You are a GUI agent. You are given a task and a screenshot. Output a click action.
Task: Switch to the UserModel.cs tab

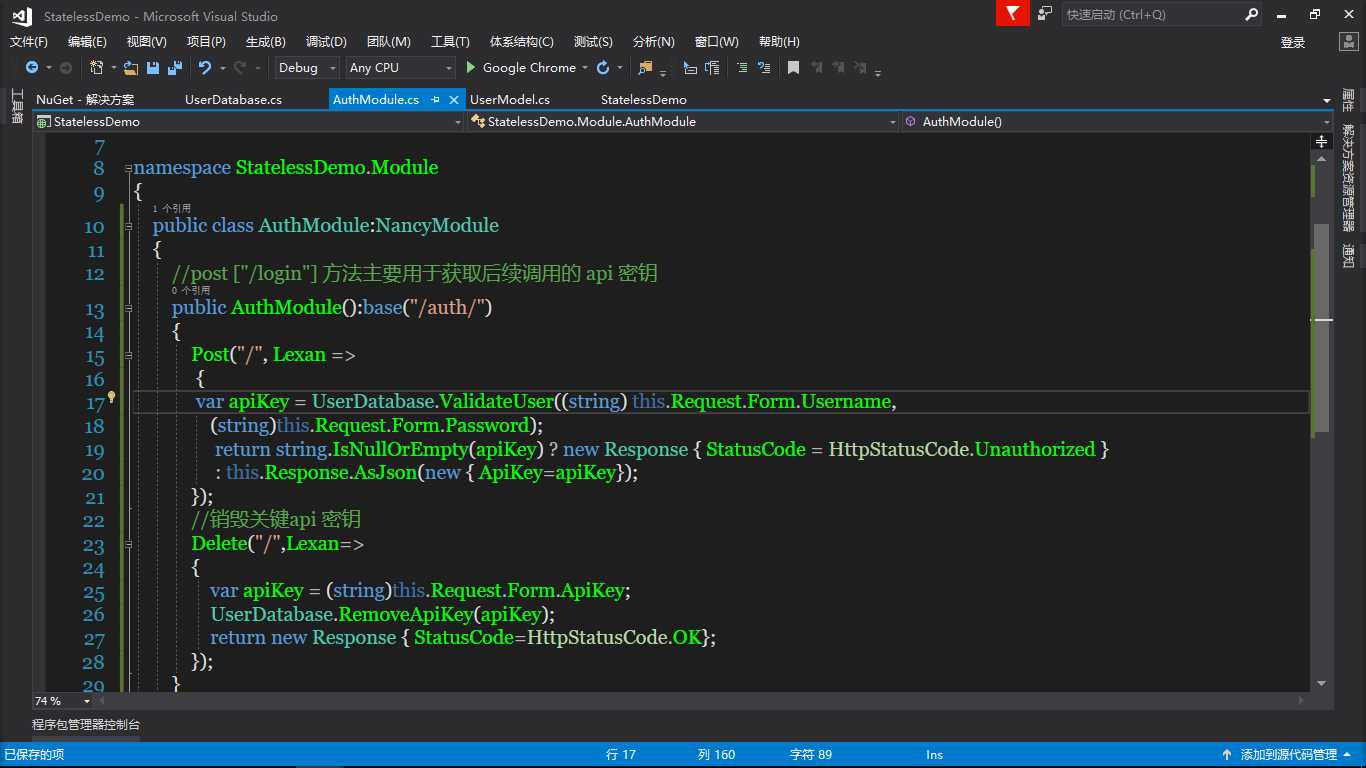pyautogui.click(x=510, y=100)
